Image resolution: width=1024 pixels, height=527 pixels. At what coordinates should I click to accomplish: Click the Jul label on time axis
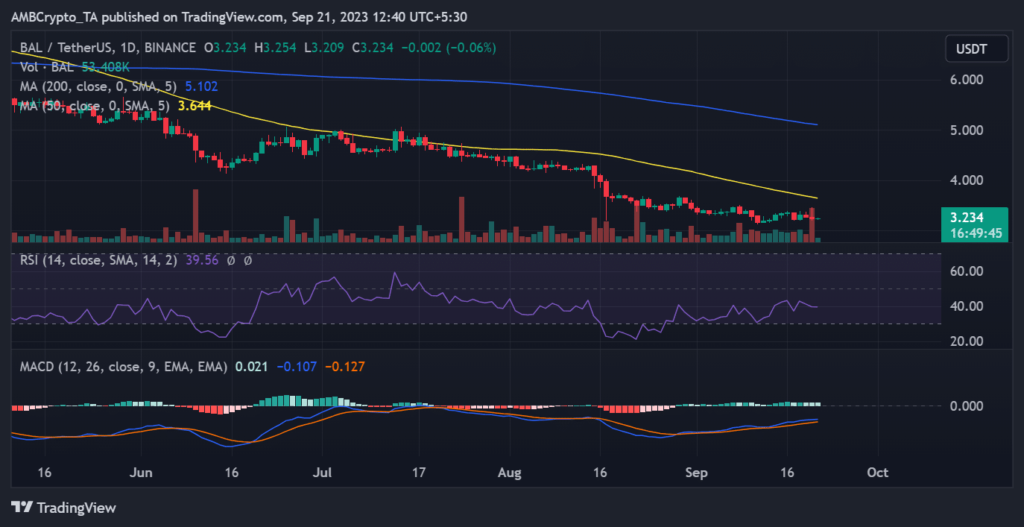323,470
